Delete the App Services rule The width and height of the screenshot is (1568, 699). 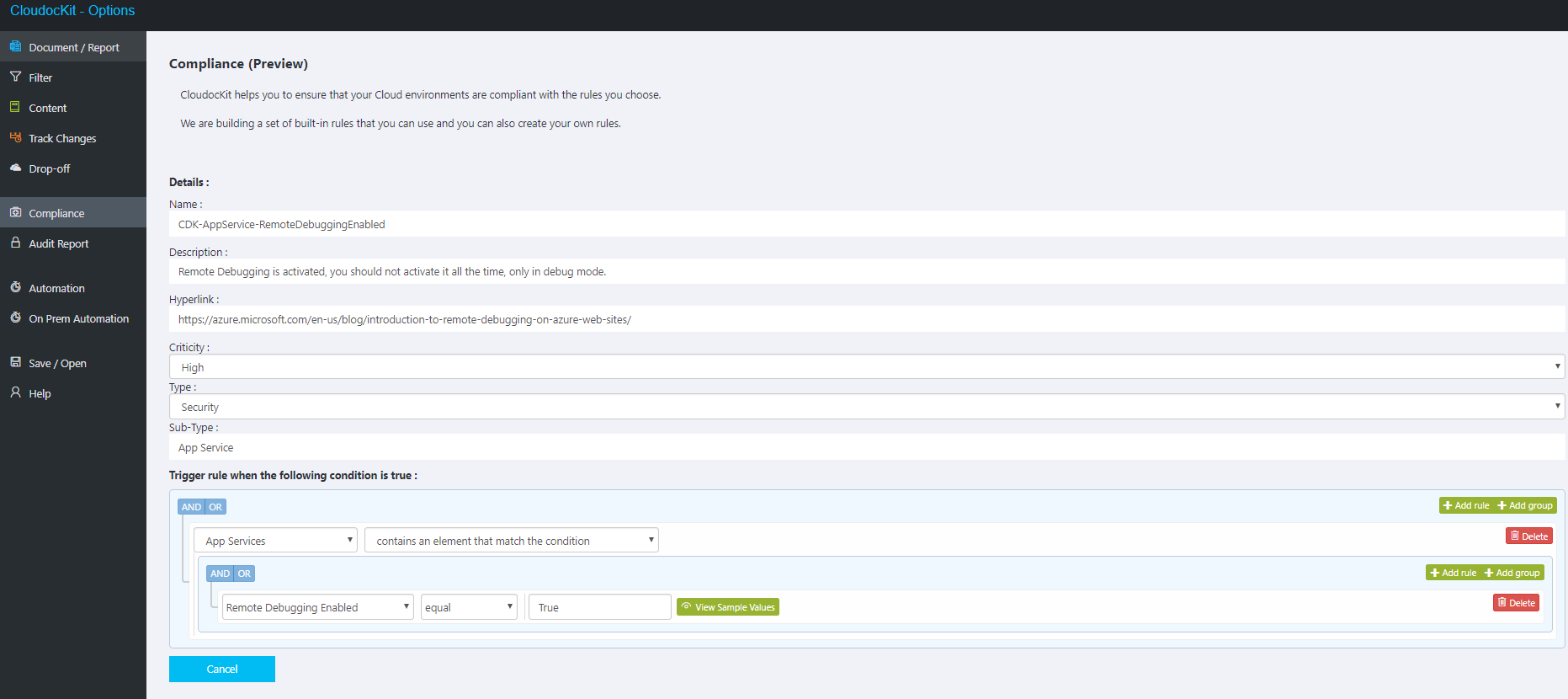[1529, 536]
